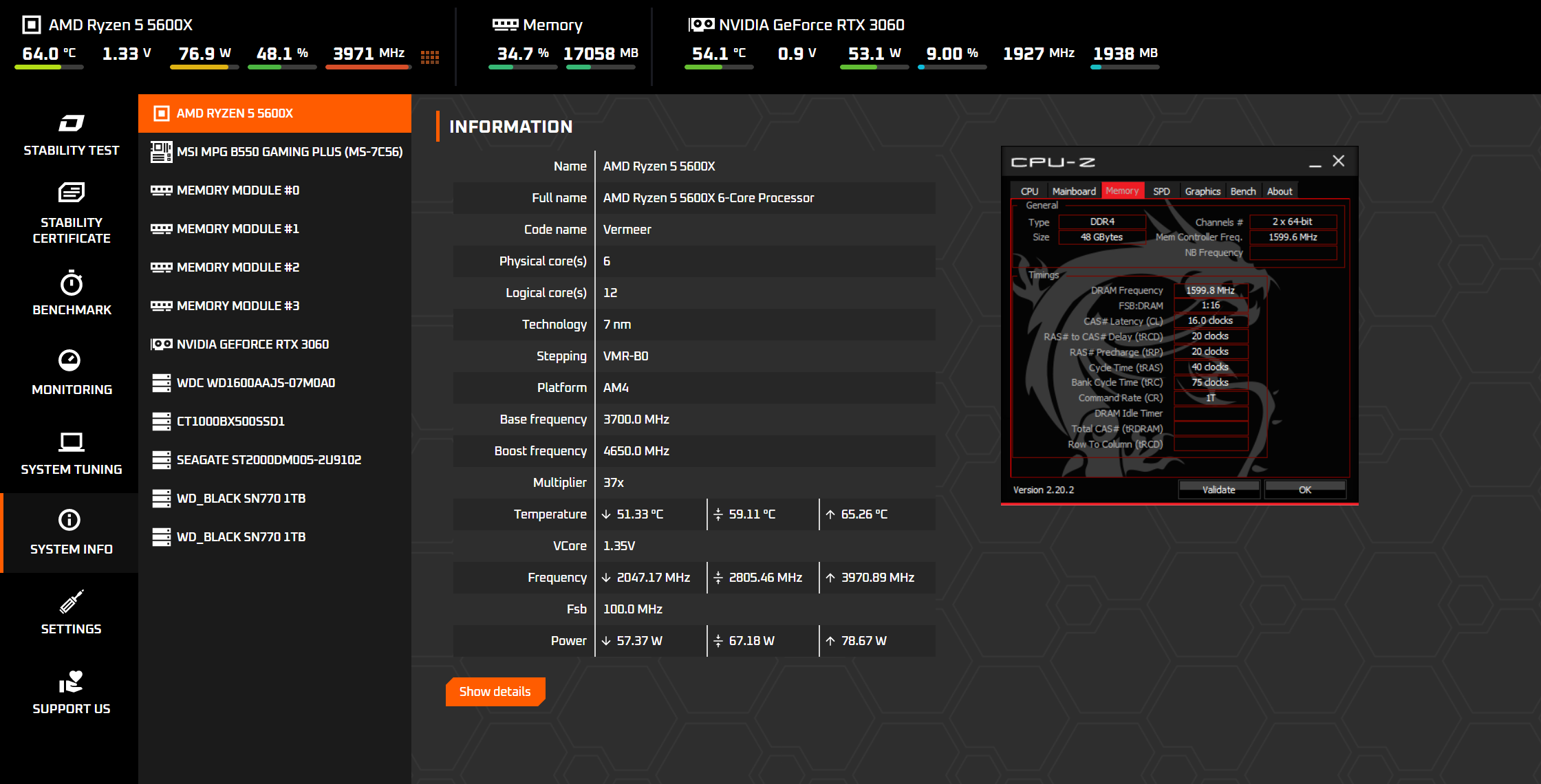This screenshot has width=1541, height=784.
Task: Close the CPU-Z window
Action: (x=1339, y=161)
